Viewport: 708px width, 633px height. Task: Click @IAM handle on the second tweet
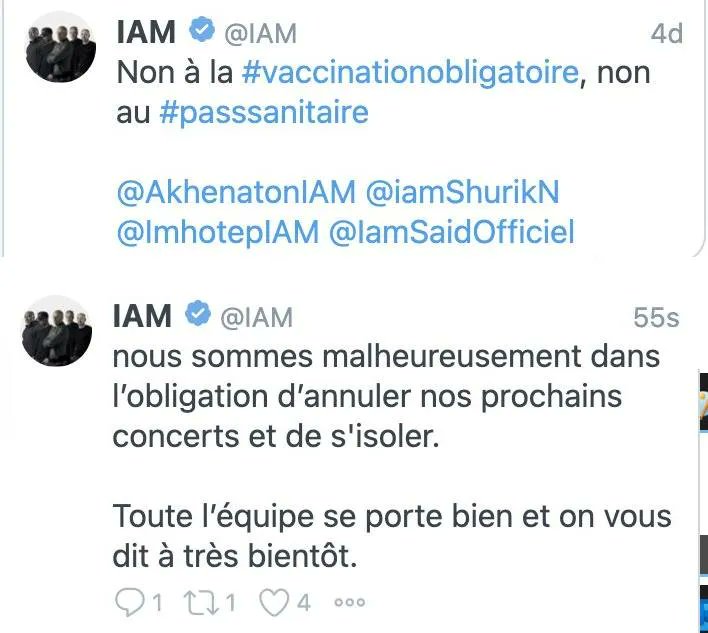pyautogui.click(x=256, y=317)
